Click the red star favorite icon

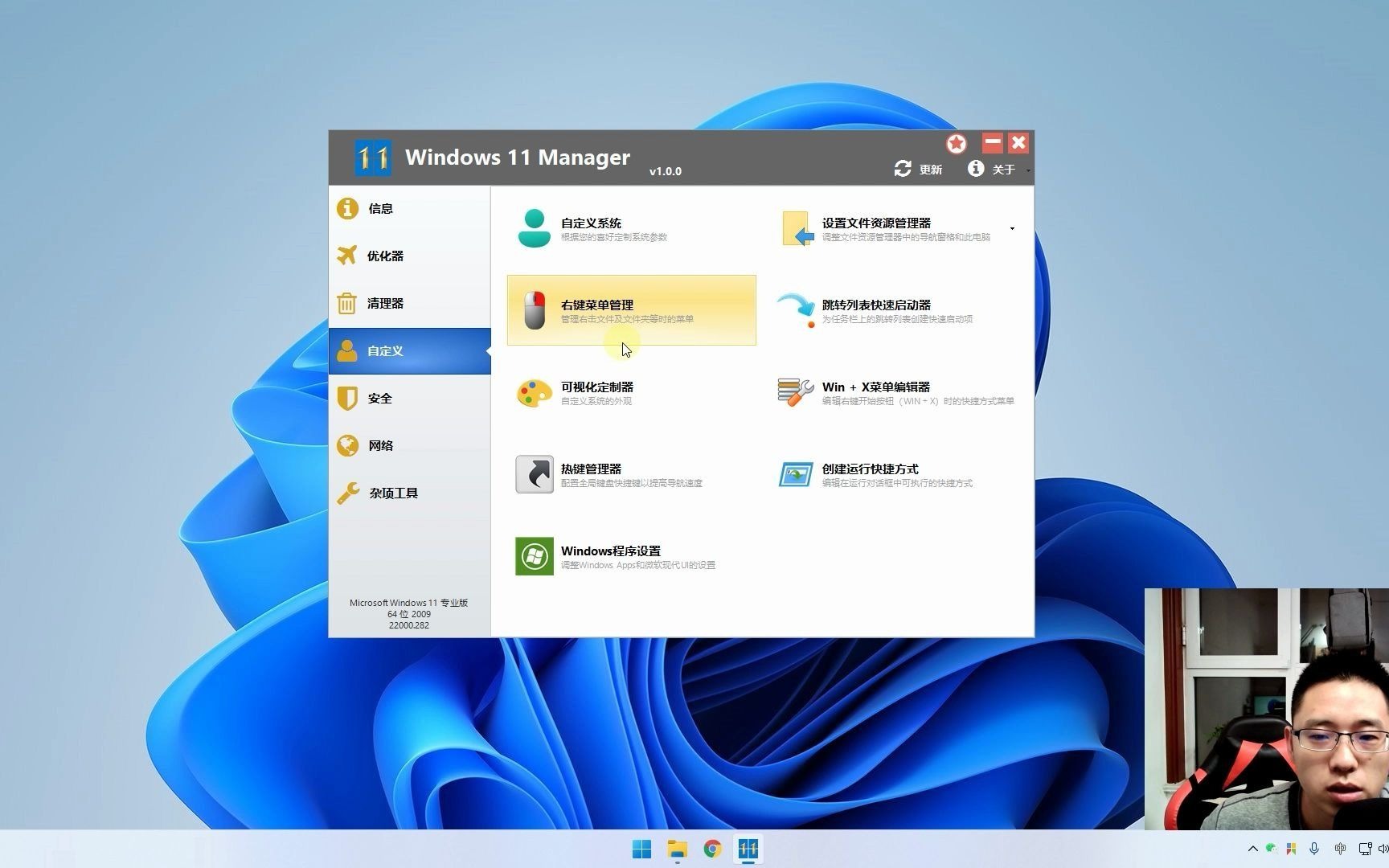click(956, 143)
